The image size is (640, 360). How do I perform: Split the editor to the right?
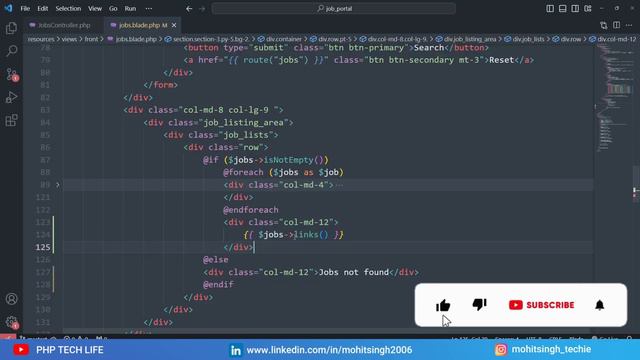tap(616, 25)
